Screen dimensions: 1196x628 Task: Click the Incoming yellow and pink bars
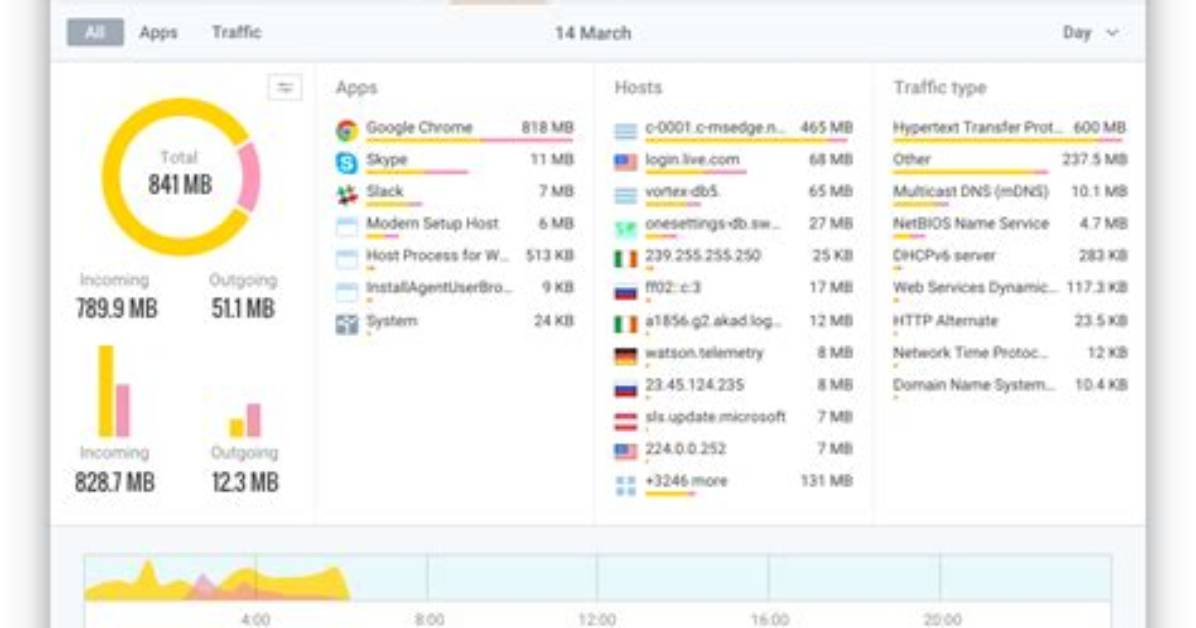pos(114,391)
